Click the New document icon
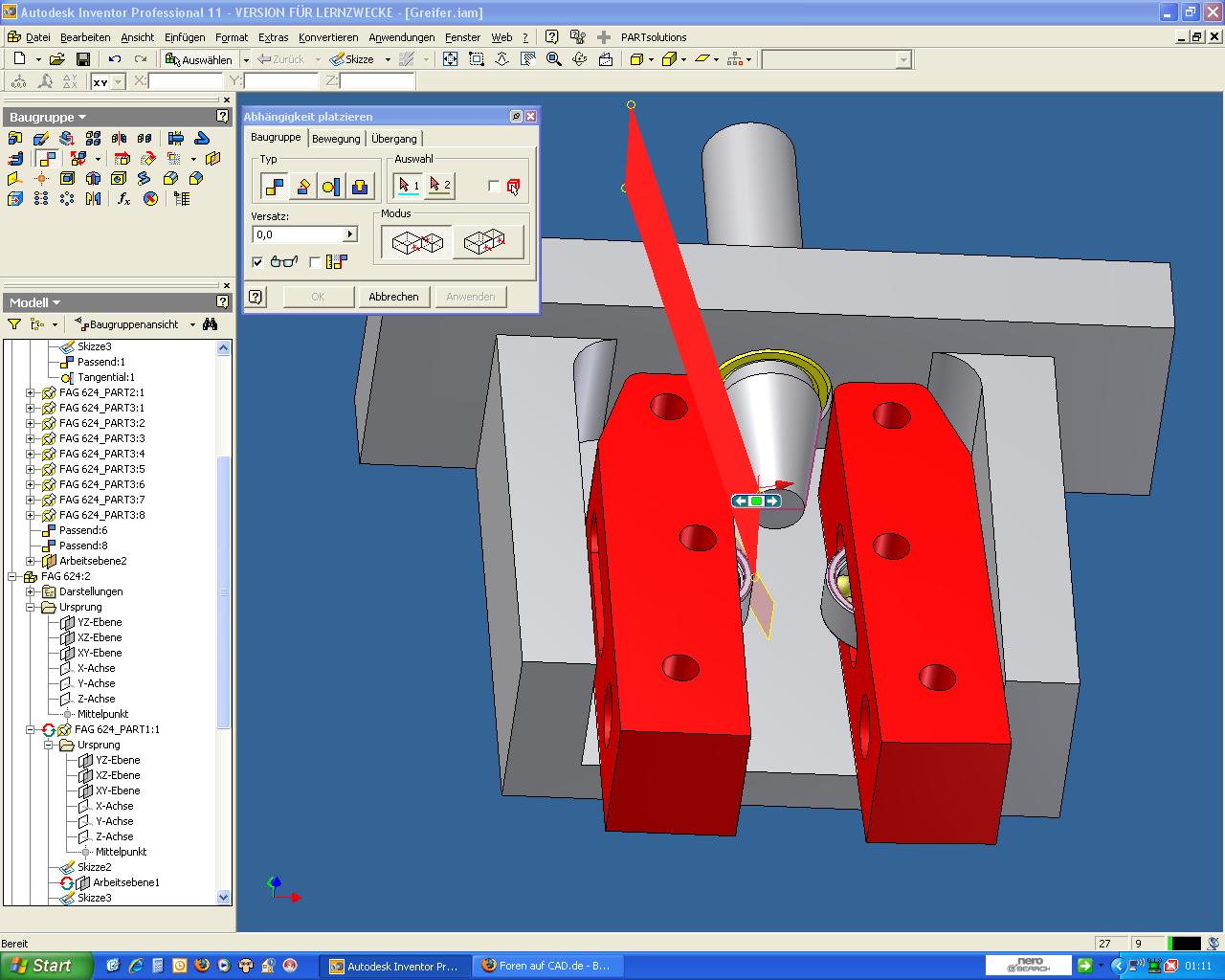This screenshot has height=980, width=1225. coord(19,59)
